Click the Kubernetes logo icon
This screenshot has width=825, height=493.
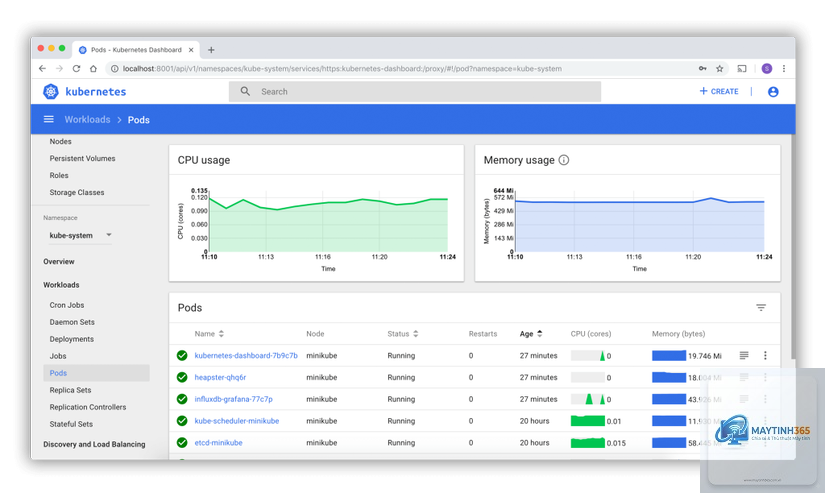(51, 92)
